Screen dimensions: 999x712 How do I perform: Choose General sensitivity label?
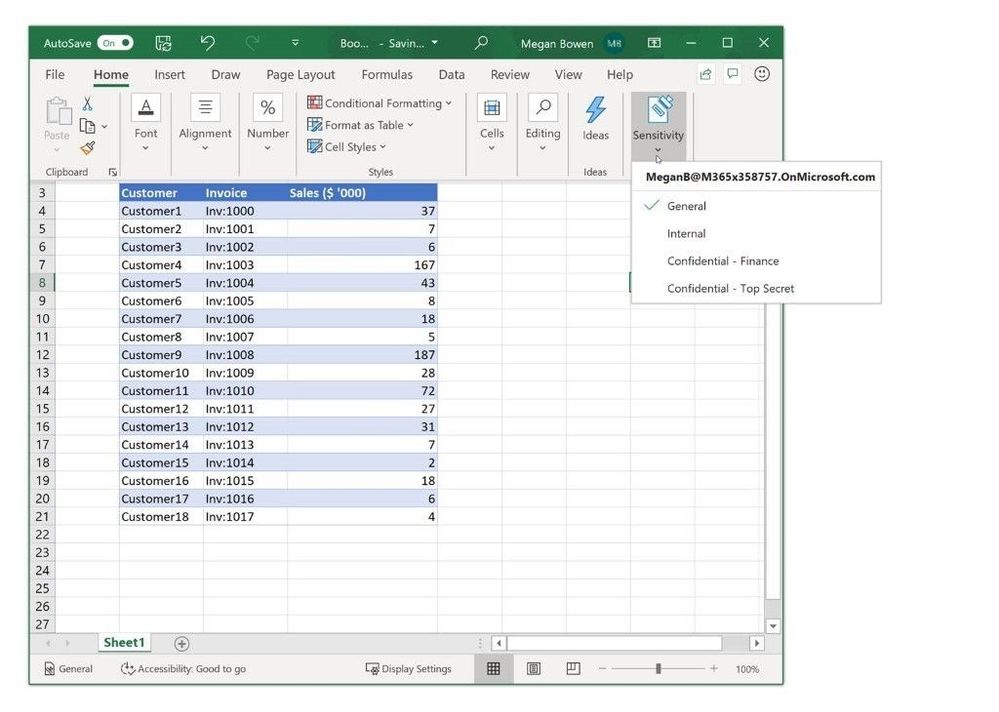tap(756, 206)
